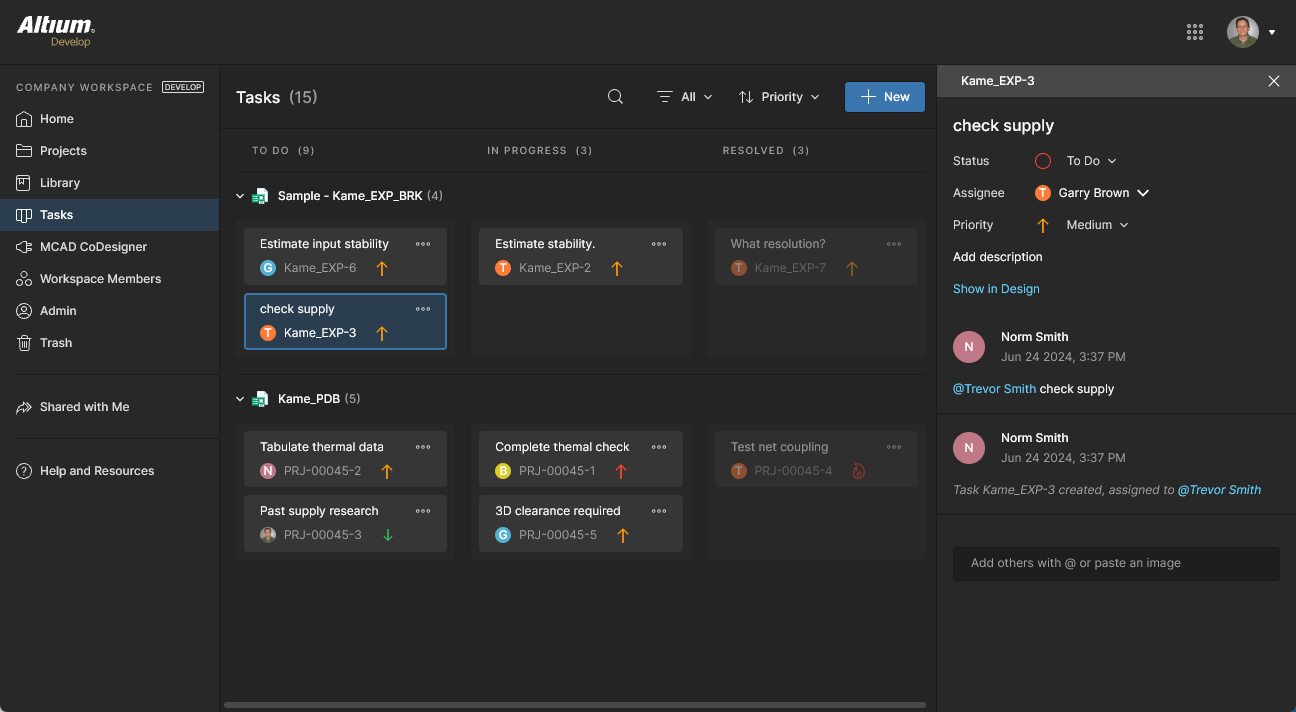Open options menu on Past supply research card
Image resolution: width=1296 pixels, height=712 pixels.
click(423, 511)
